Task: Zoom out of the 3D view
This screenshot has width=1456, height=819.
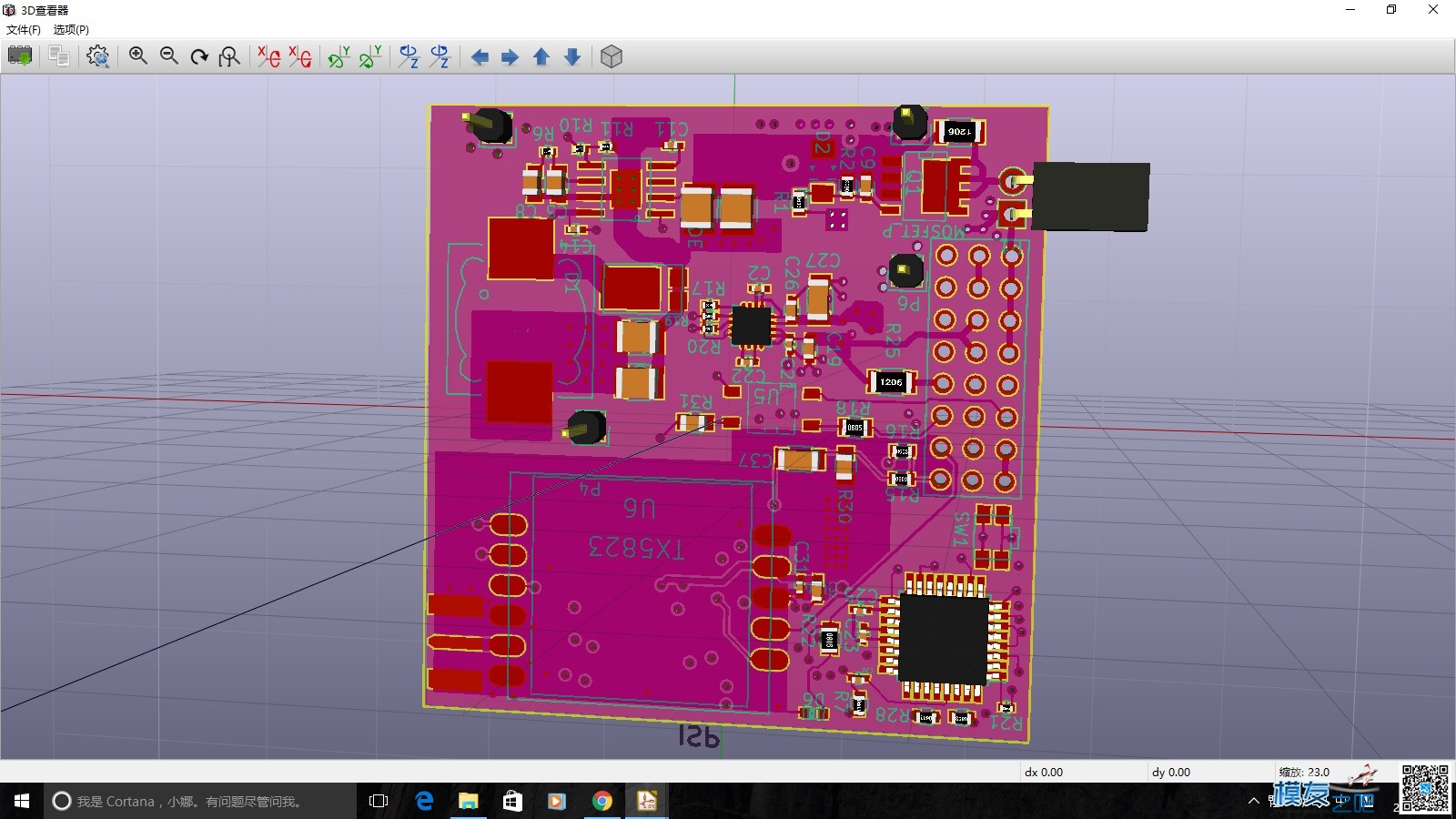Action: (x=169, y=56)
